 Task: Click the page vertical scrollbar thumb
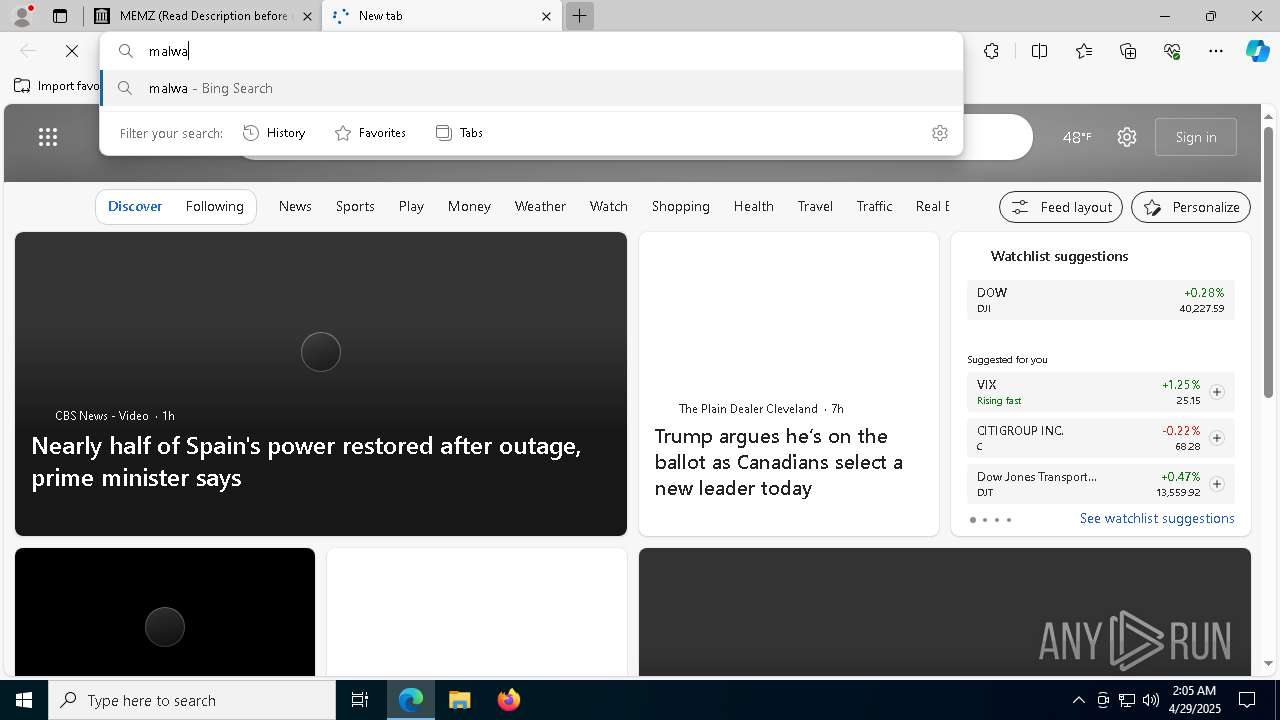tap(1269, 260)
